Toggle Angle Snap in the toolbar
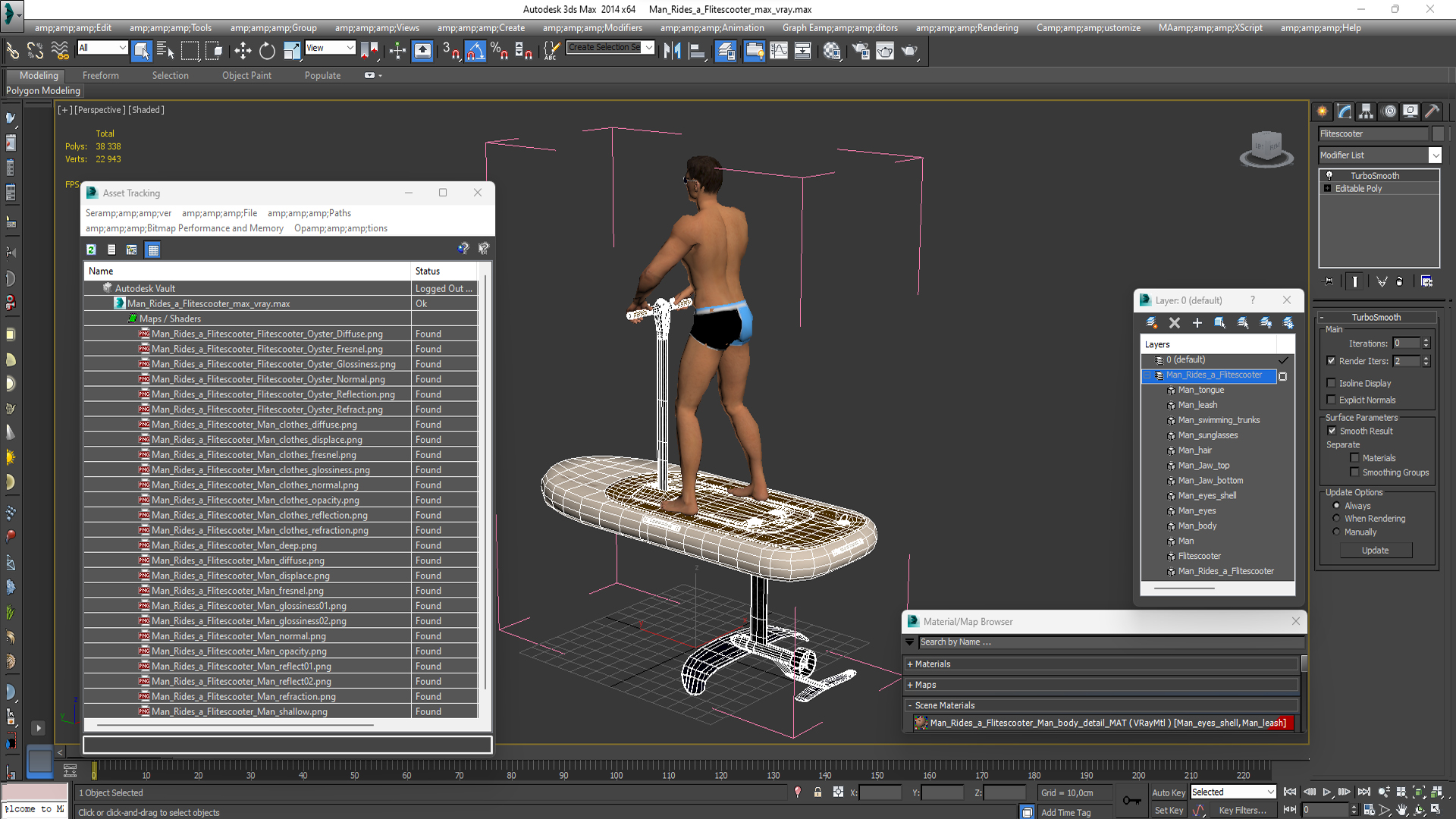The width and height of the screenshot is (1456, 819). pos(475,51)
